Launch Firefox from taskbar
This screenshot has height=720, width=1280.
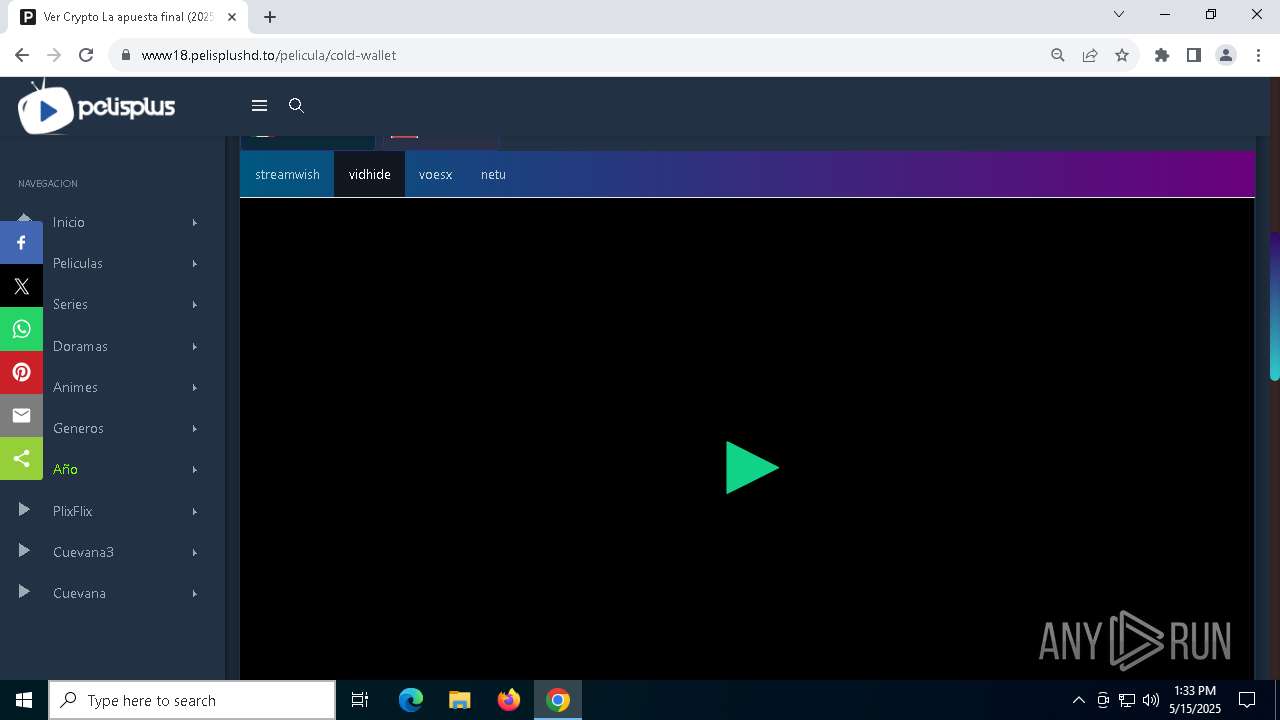(509, 700)
